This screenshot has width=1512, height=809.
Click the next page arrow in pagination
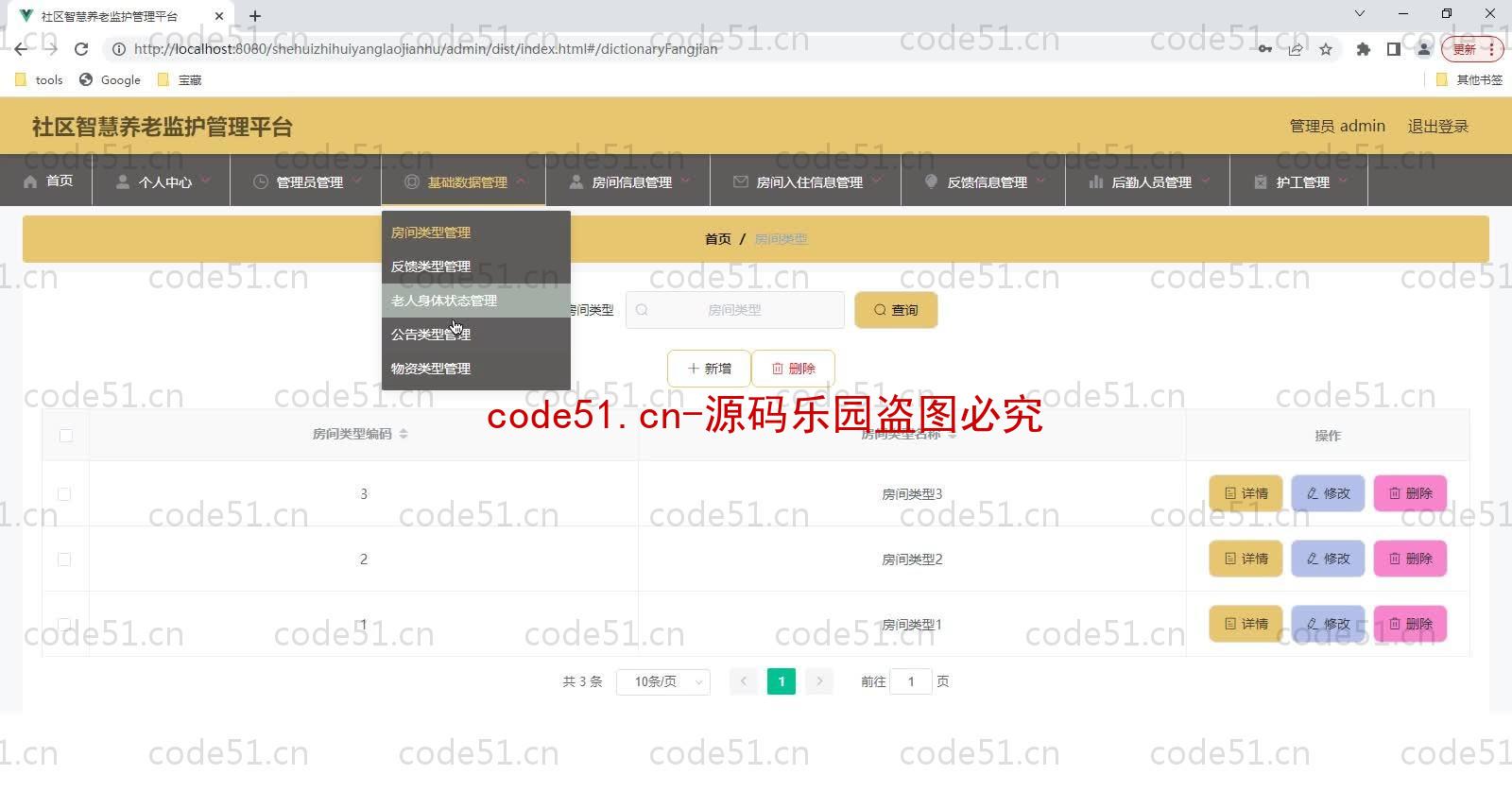(819, 681)
